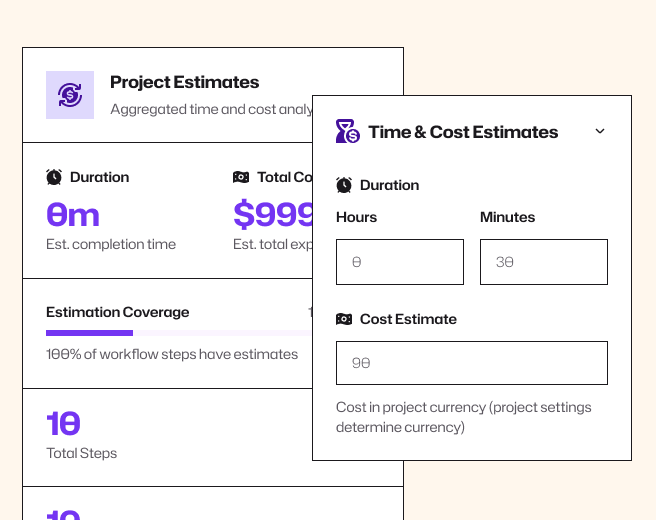Click the project currency help text
The width and height of the screenshot is (656, 520).
465,417
